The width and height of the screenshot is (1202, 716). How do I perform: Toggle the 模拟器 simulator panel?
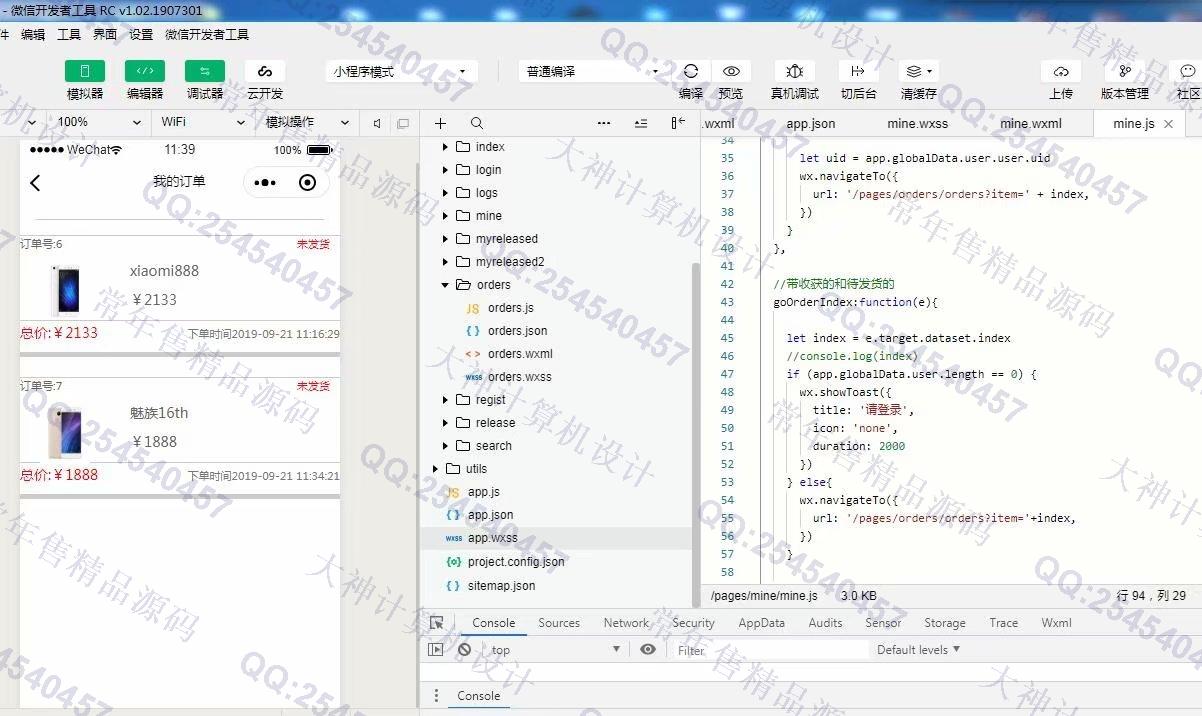tap(85, 71)
